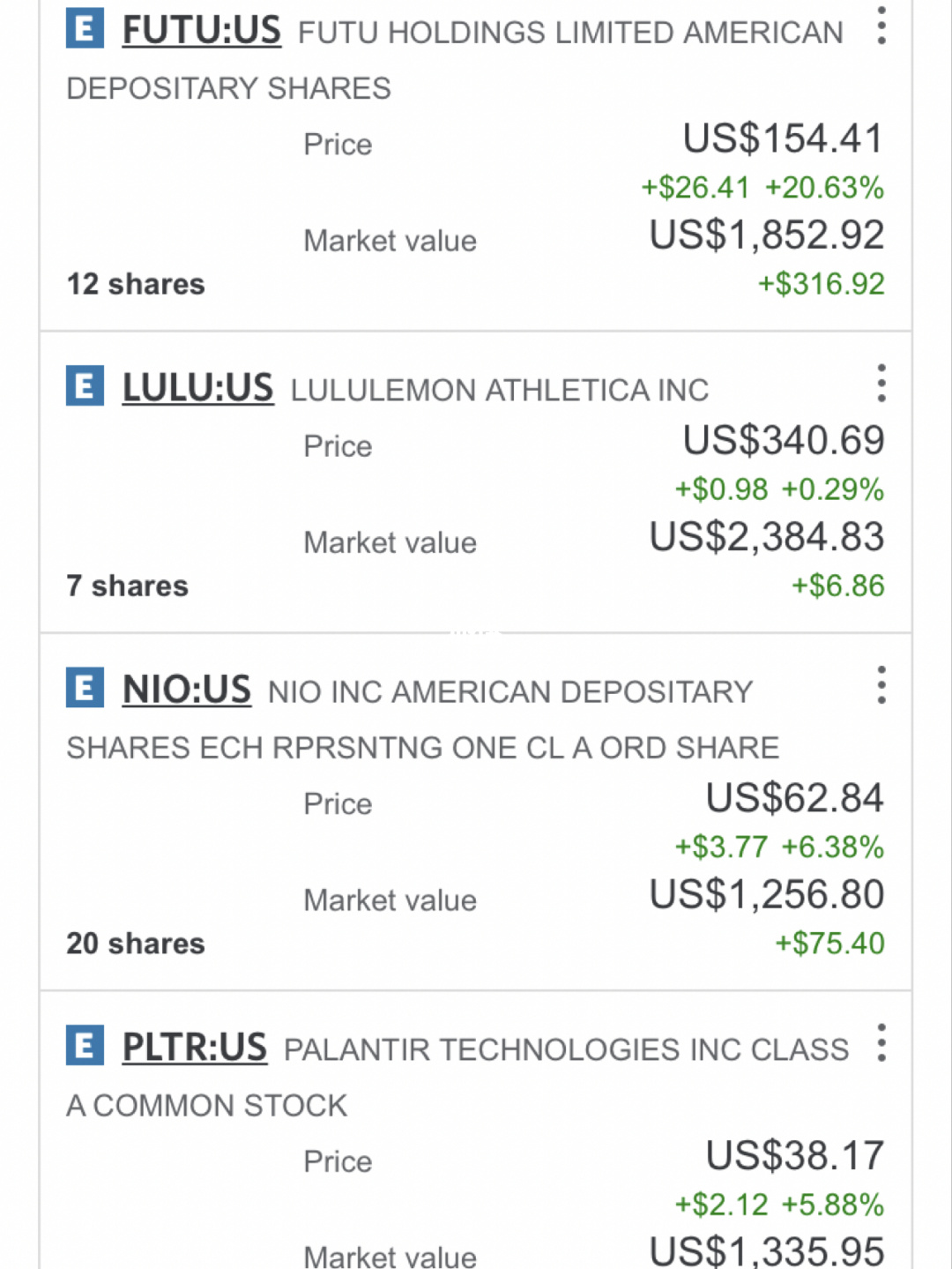Open the three-dot menu for Palantir

coord(881,1043)
